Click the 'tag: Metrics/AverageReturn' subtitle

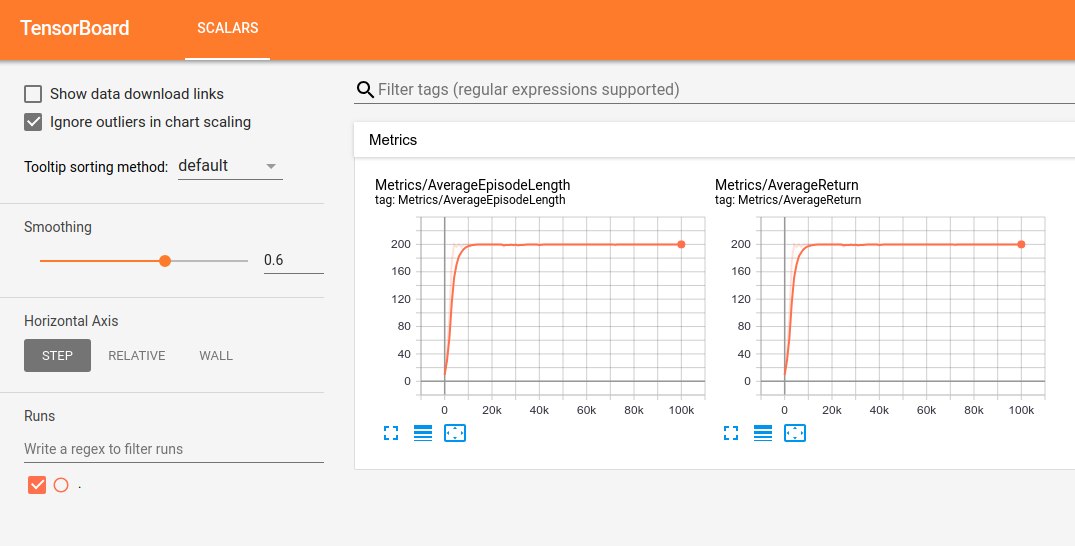[788, 200]
